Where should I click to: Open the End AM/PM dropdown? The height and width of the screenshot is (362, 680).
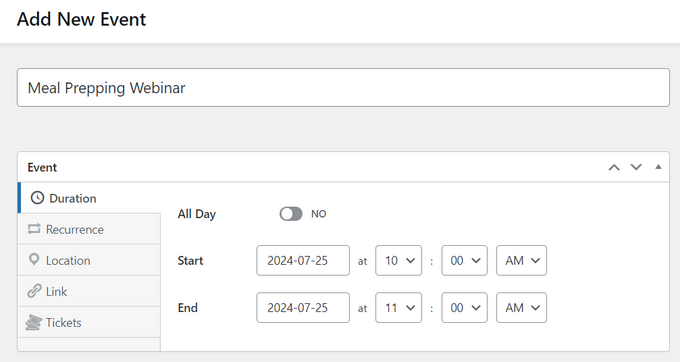click(x=521, y=308)
